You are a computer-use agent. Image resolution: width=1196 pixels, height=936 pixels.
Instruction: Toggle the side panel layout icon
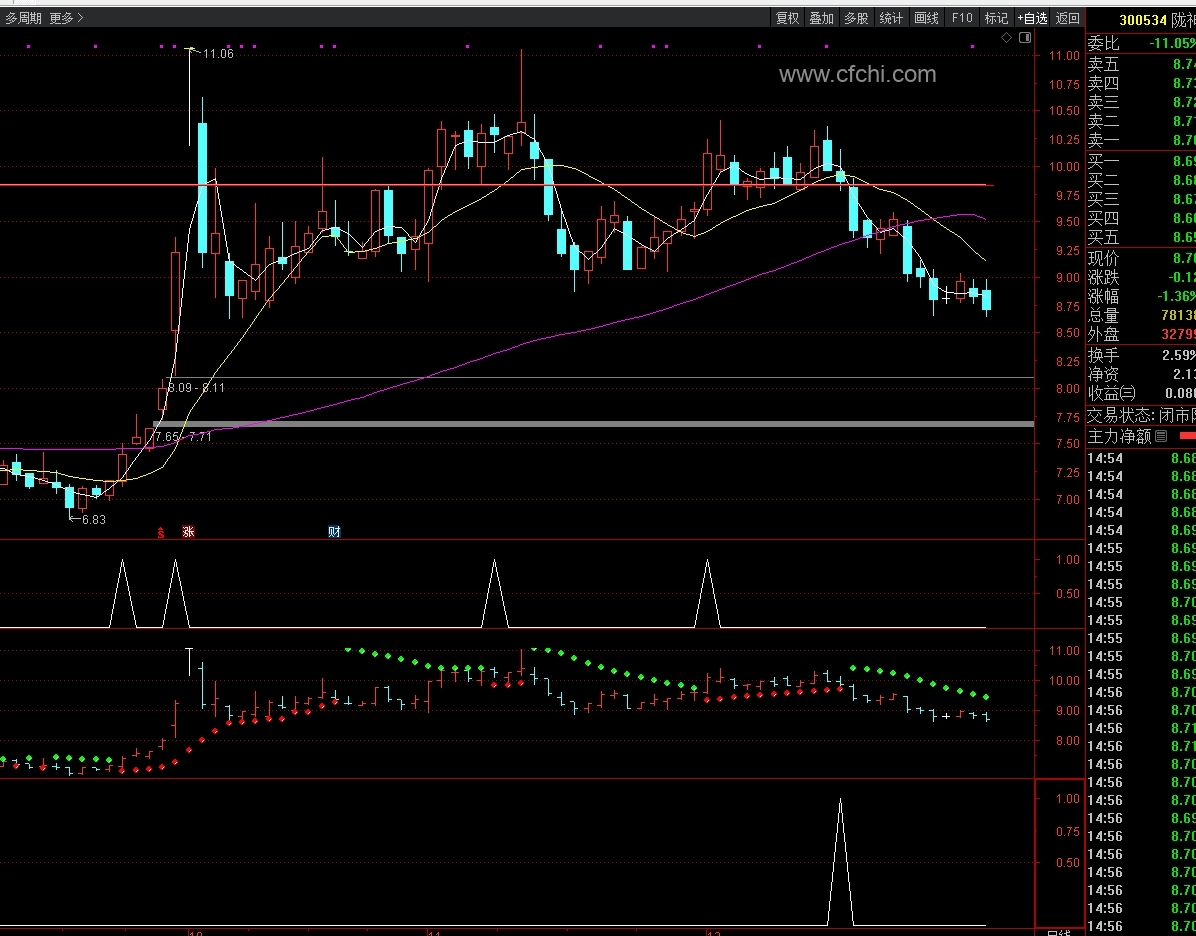click(x=1025, y=37)
